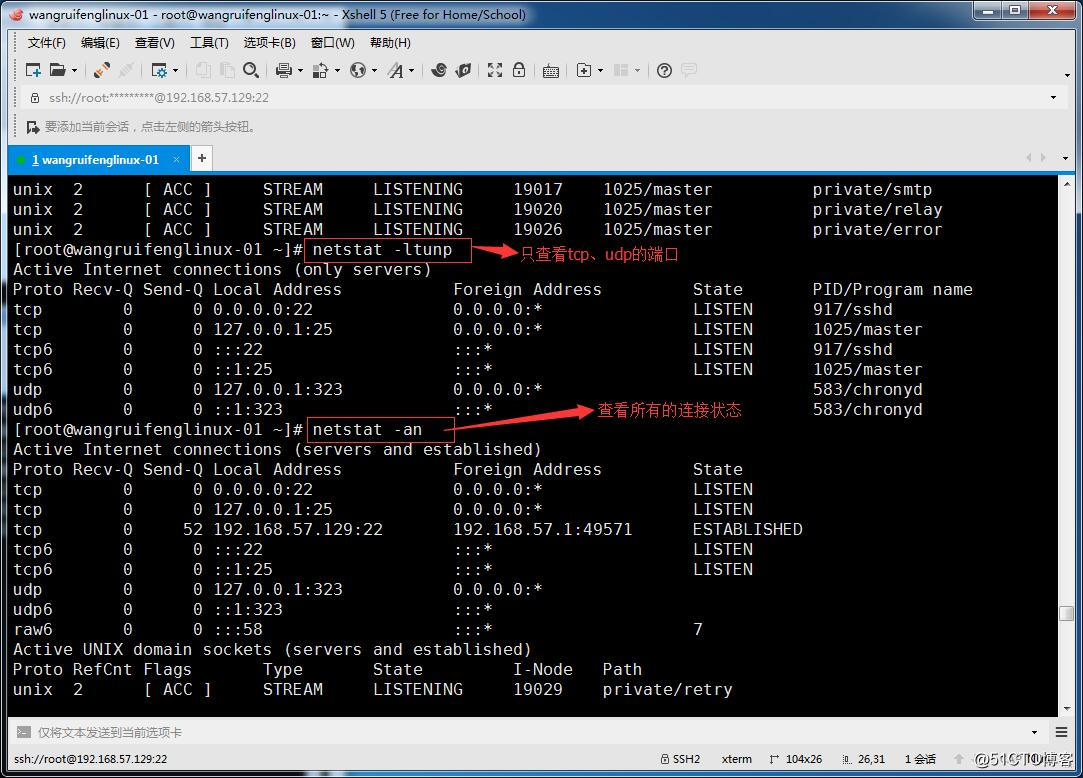This screenshot has height=778, width=1083.
Task: Click the terminal scrollbar up arrow
Action: click(1066, 184)
